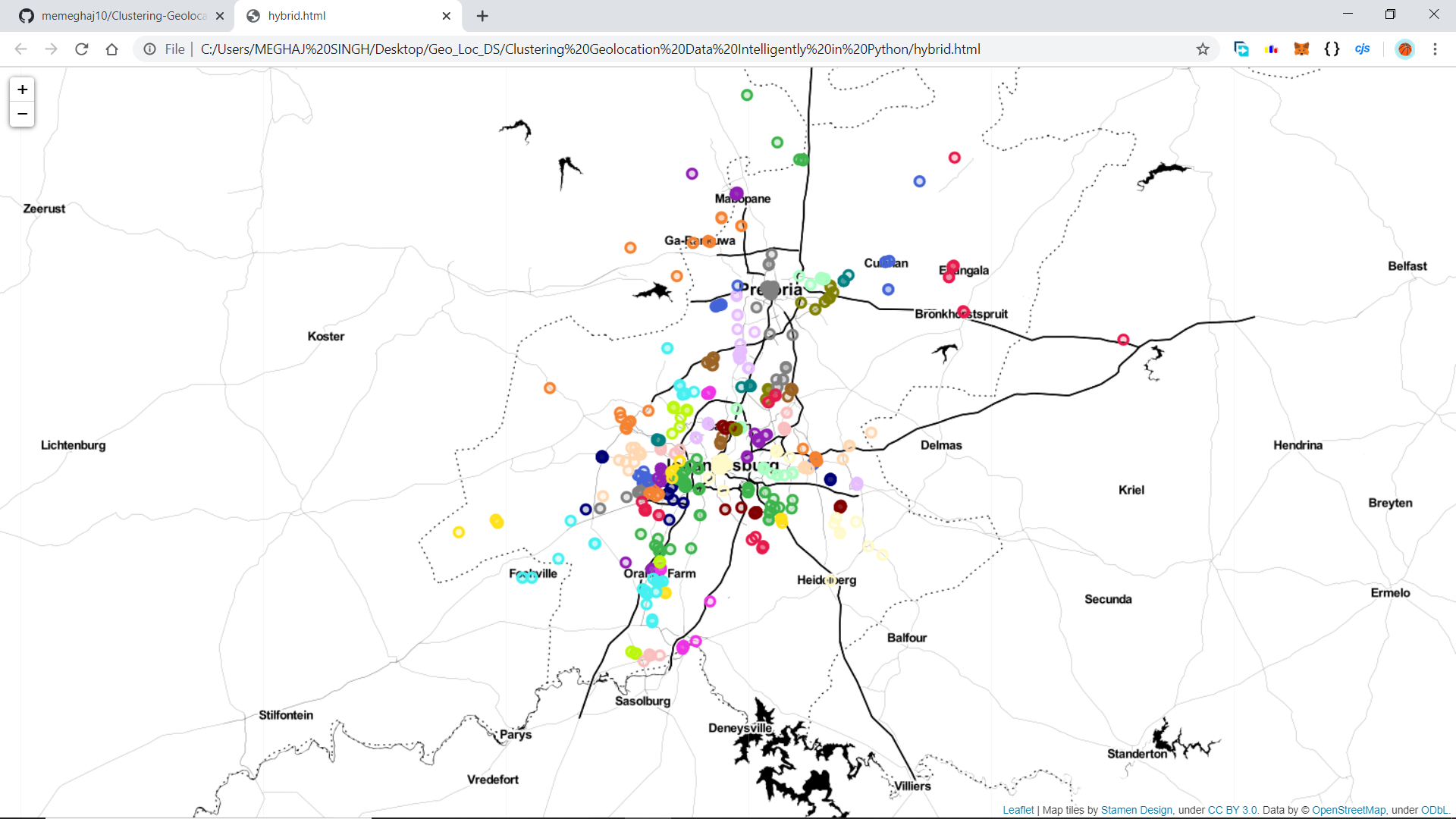Go to browser home page
Screen dimensions: 1456x819
(111, 49)
